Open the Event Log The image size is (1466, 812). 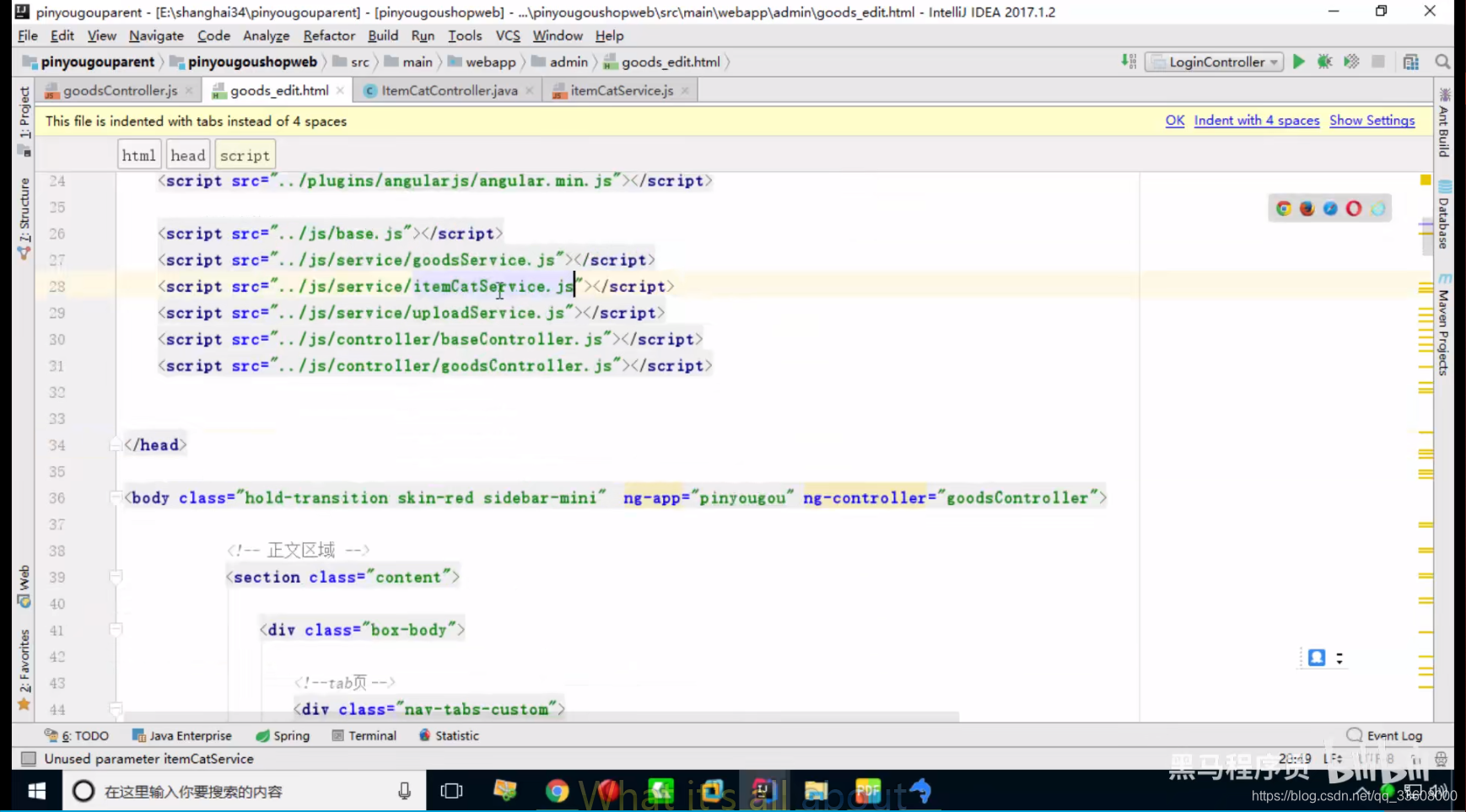tap(1385, 735)
